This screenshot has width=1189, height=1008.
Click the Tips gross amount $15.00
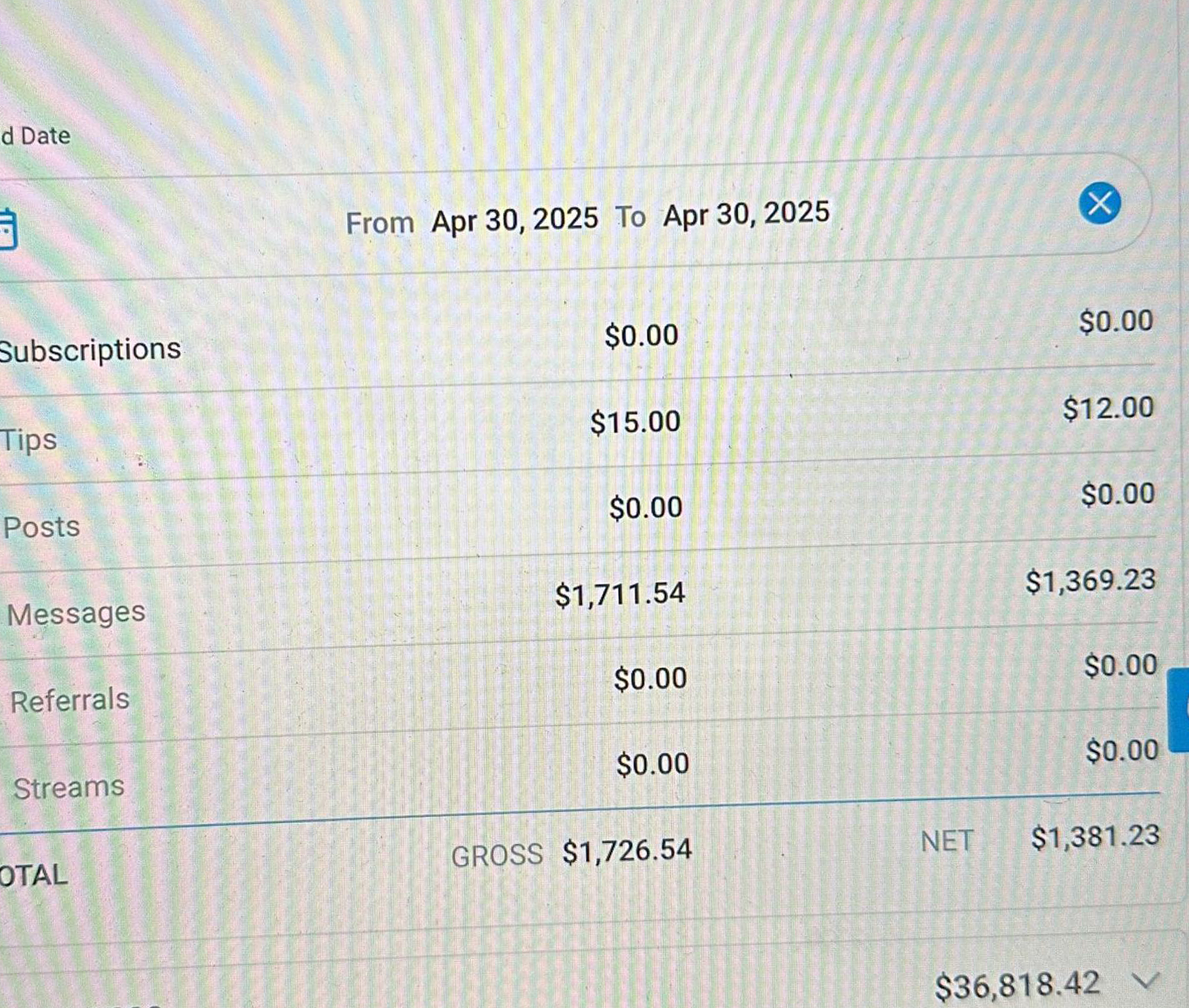(x=635, y=422)
